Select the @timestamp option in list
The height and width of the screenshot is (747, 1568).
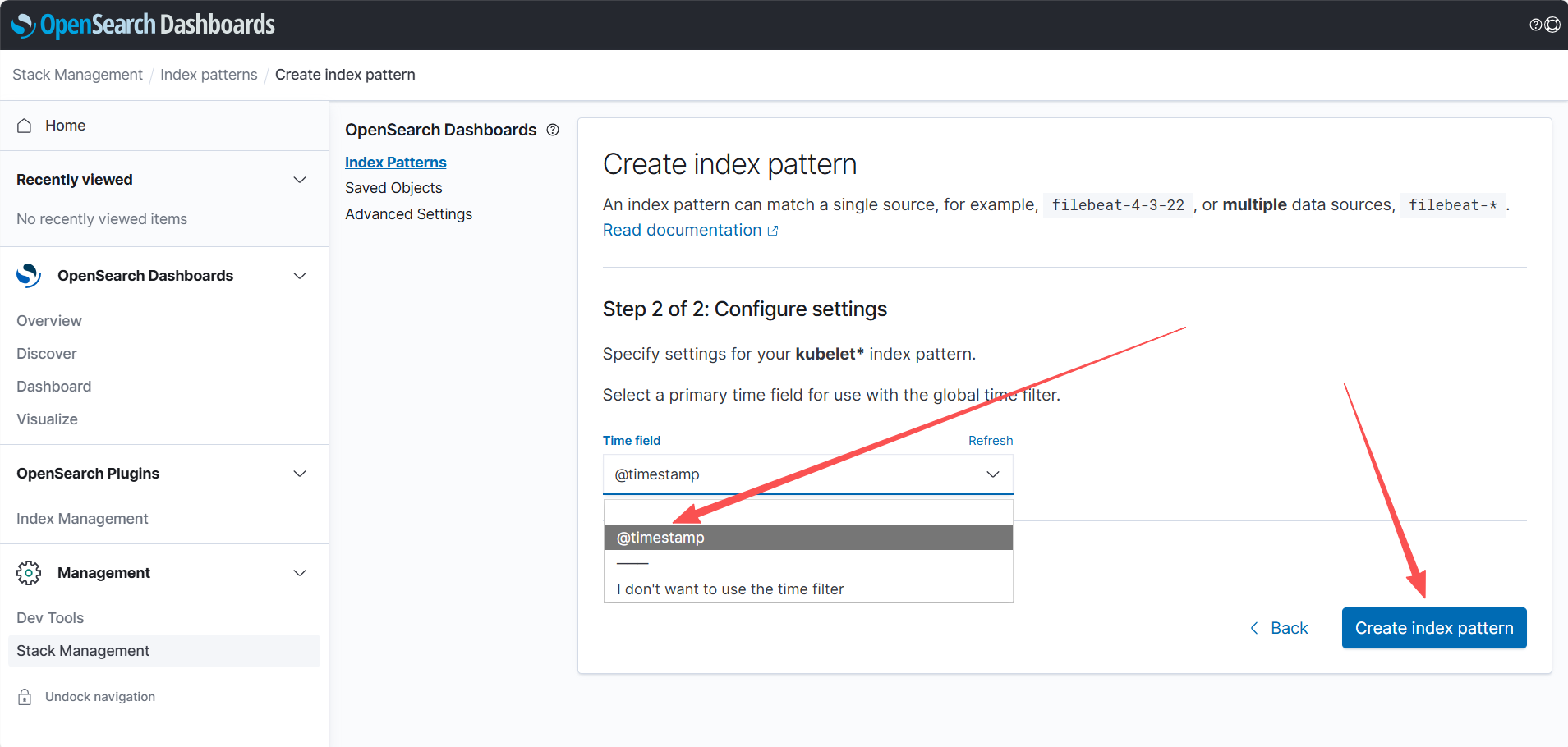pyautogui.click(x=807, y=538)
